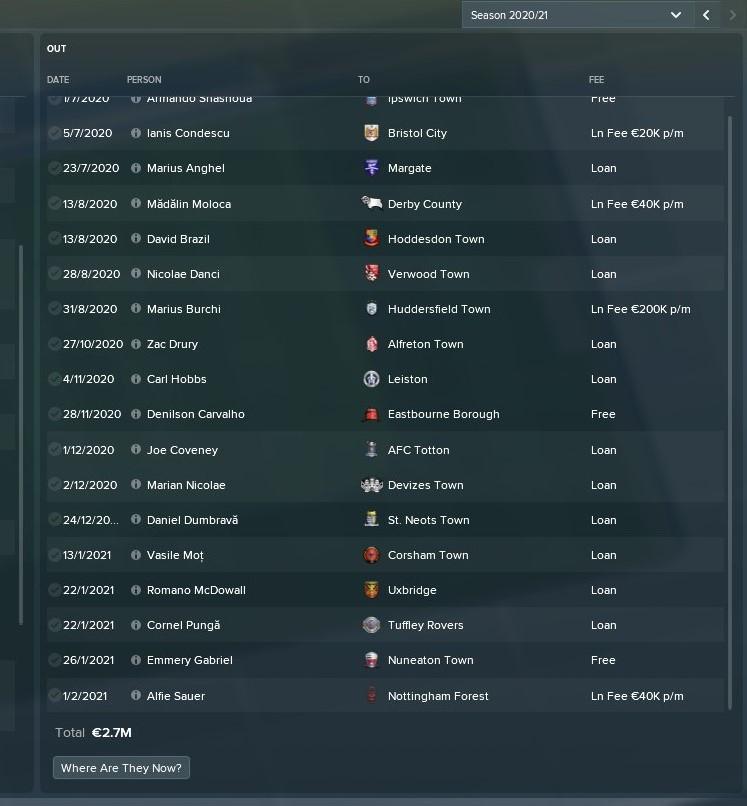Image resolution: width=747 pixels, height=806 pixels.
Task: Tick the checkbox for Carl Hobbs row
Action: tap(54, 379)
